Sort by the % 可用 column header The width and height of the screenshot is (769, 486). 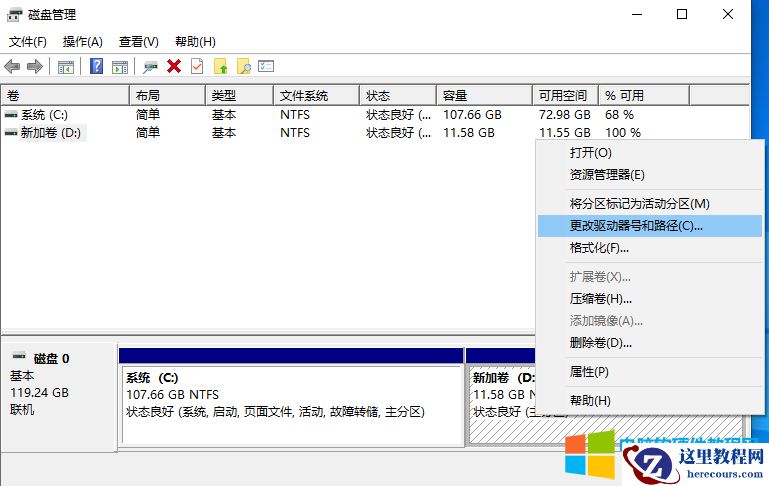tap(644, 96)
